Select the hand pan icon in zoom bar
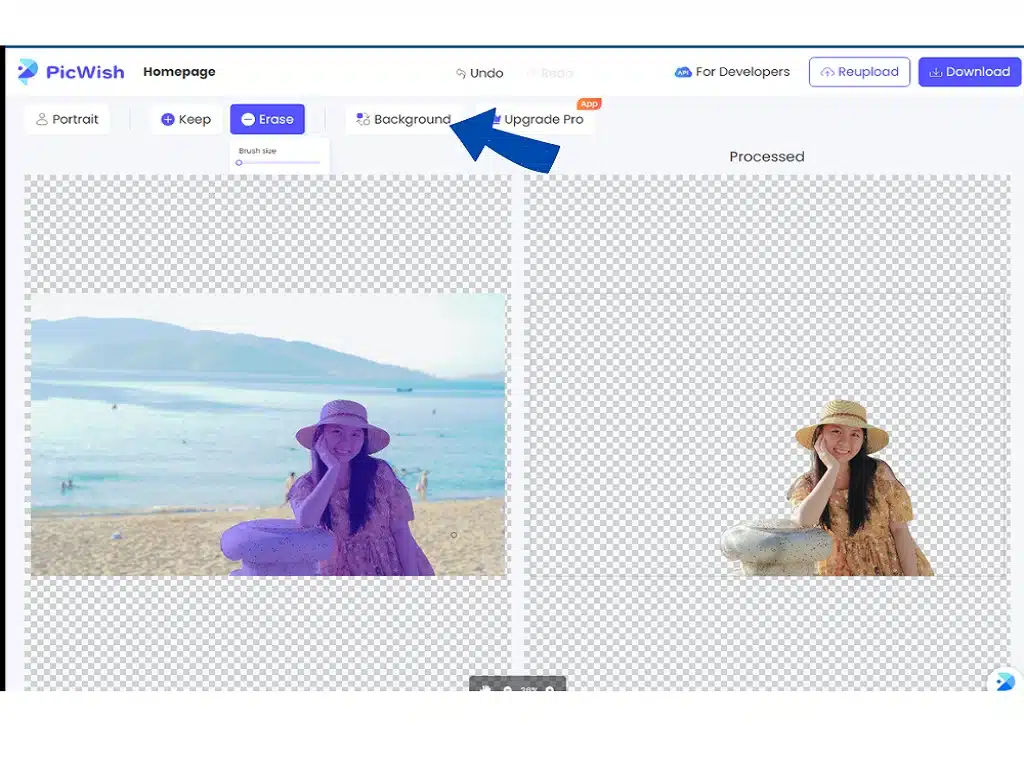The width and height of the screenshot is (1024, 768). (486, 688)
